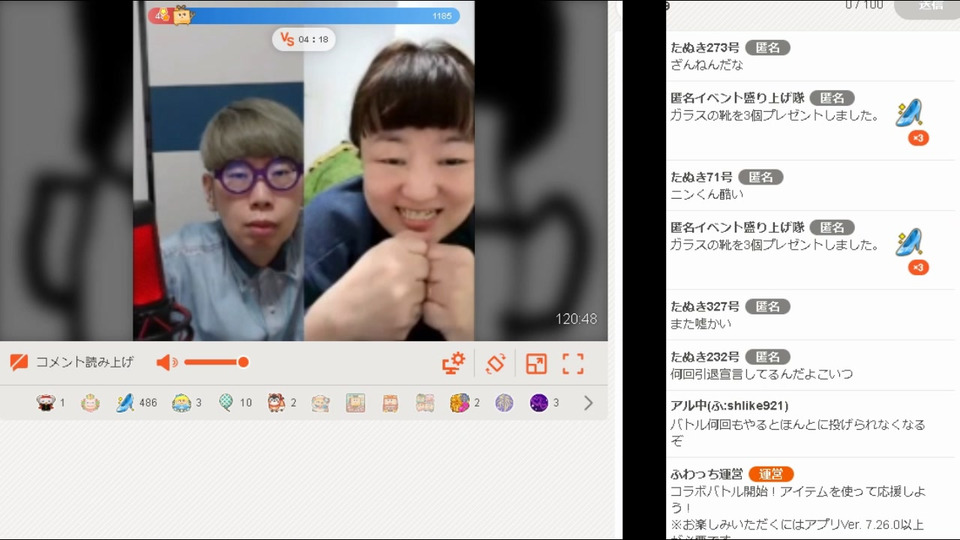960x540 pixels.
Task: Select the orange shop-front gift item
Action: (390, 402)
